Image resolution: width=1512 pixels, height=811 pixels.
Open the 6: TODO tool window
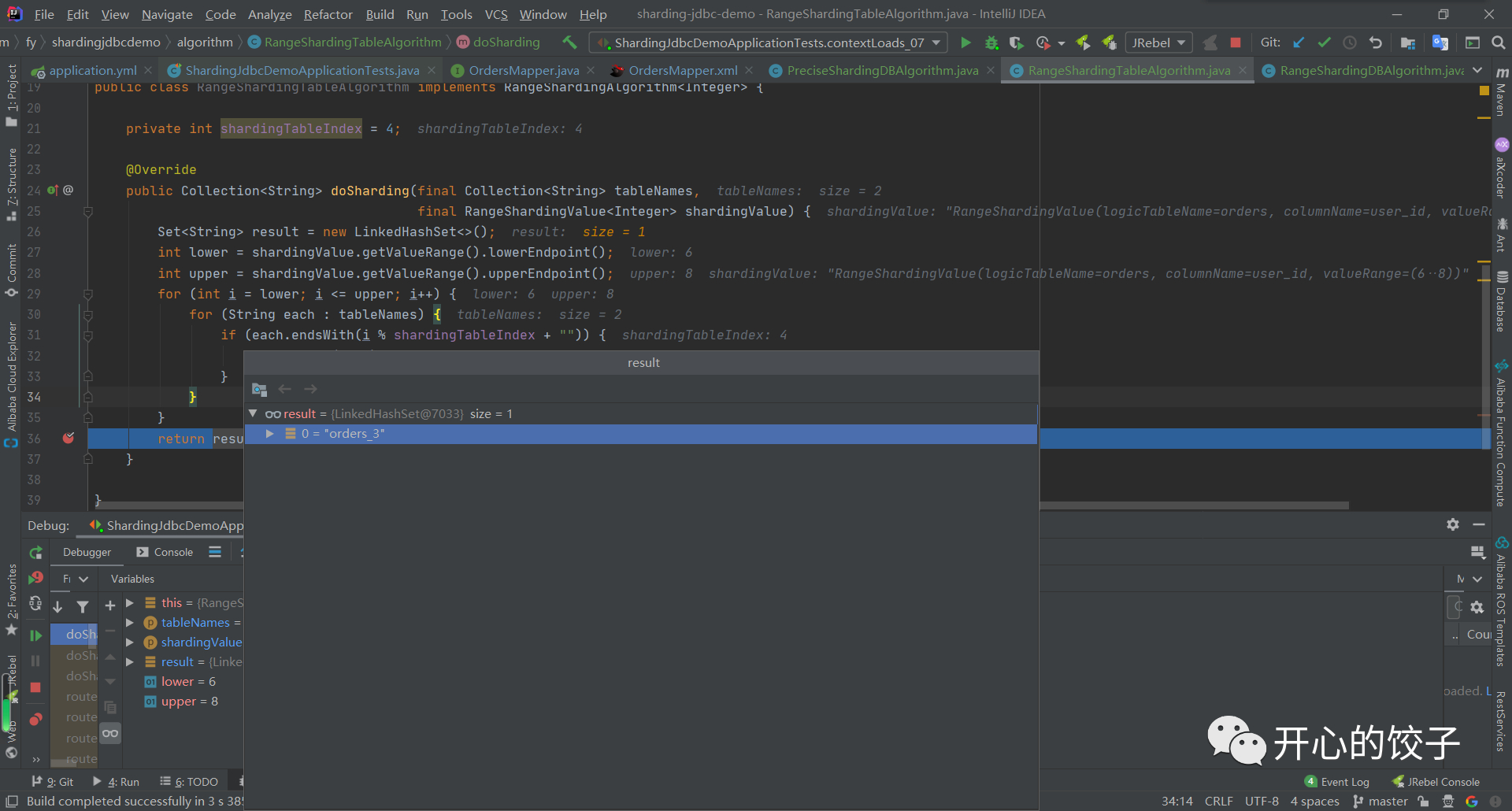[x=189, y=781]
